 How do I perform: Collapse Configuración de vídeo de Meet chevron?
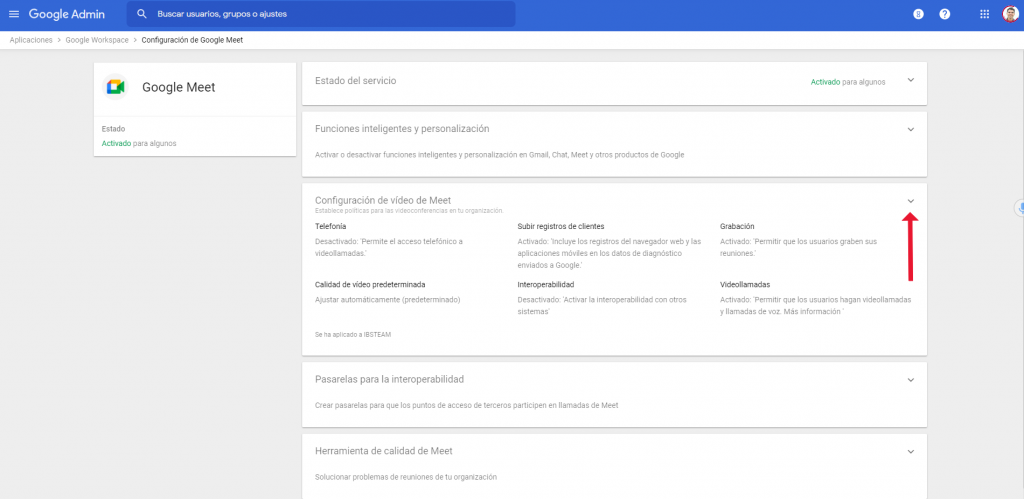[911, 201]
